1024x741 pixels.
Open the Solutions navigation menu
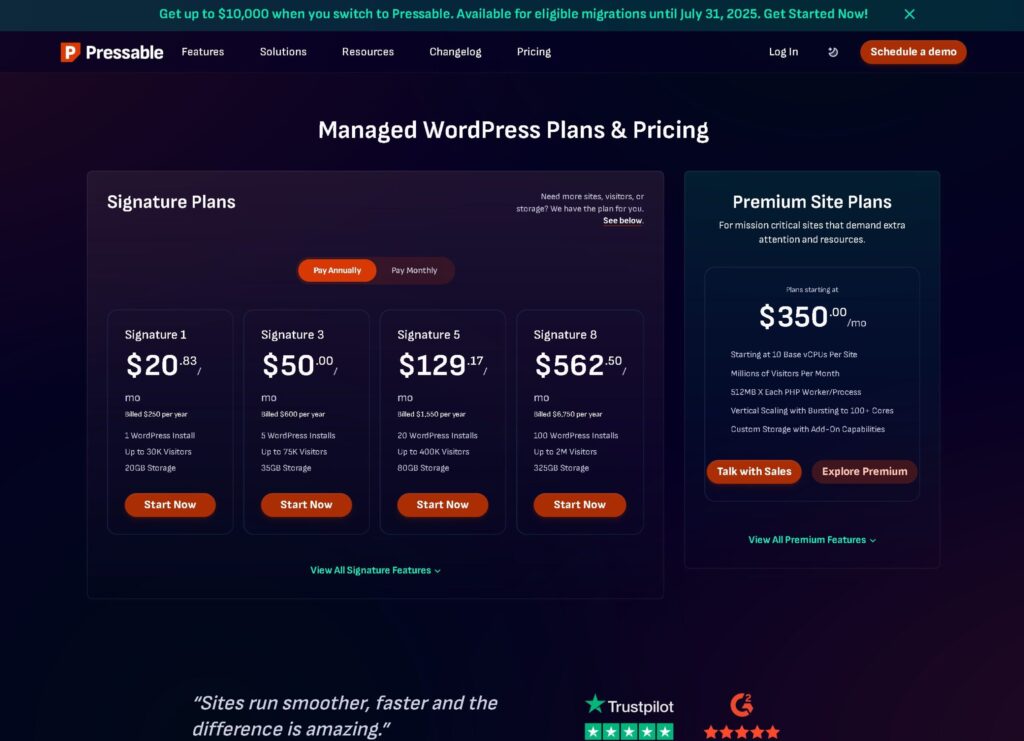tap(283, 52)
